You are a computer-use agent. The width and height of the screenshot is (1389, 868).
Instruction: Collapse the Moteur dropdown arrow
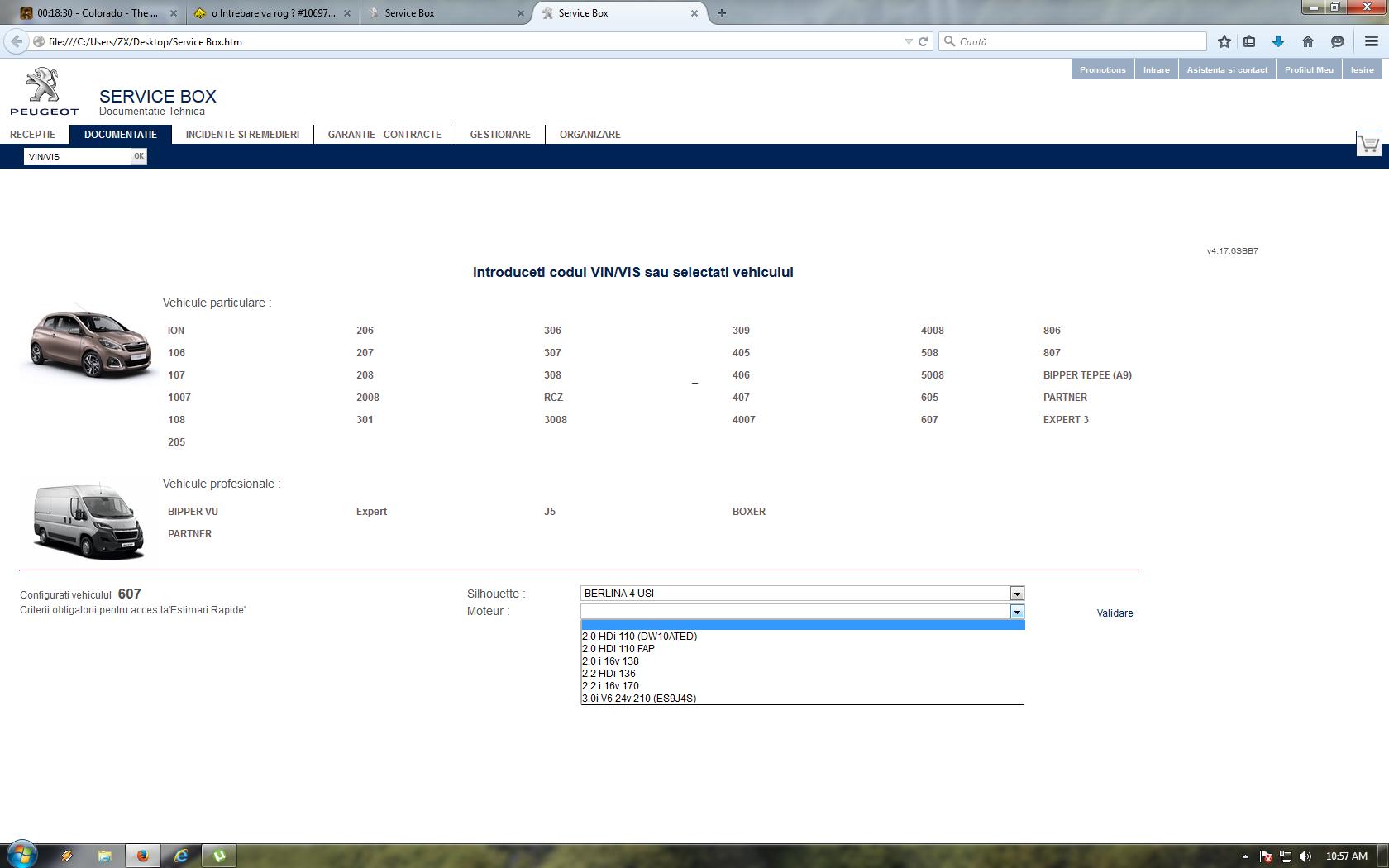tap(1017, 612)
